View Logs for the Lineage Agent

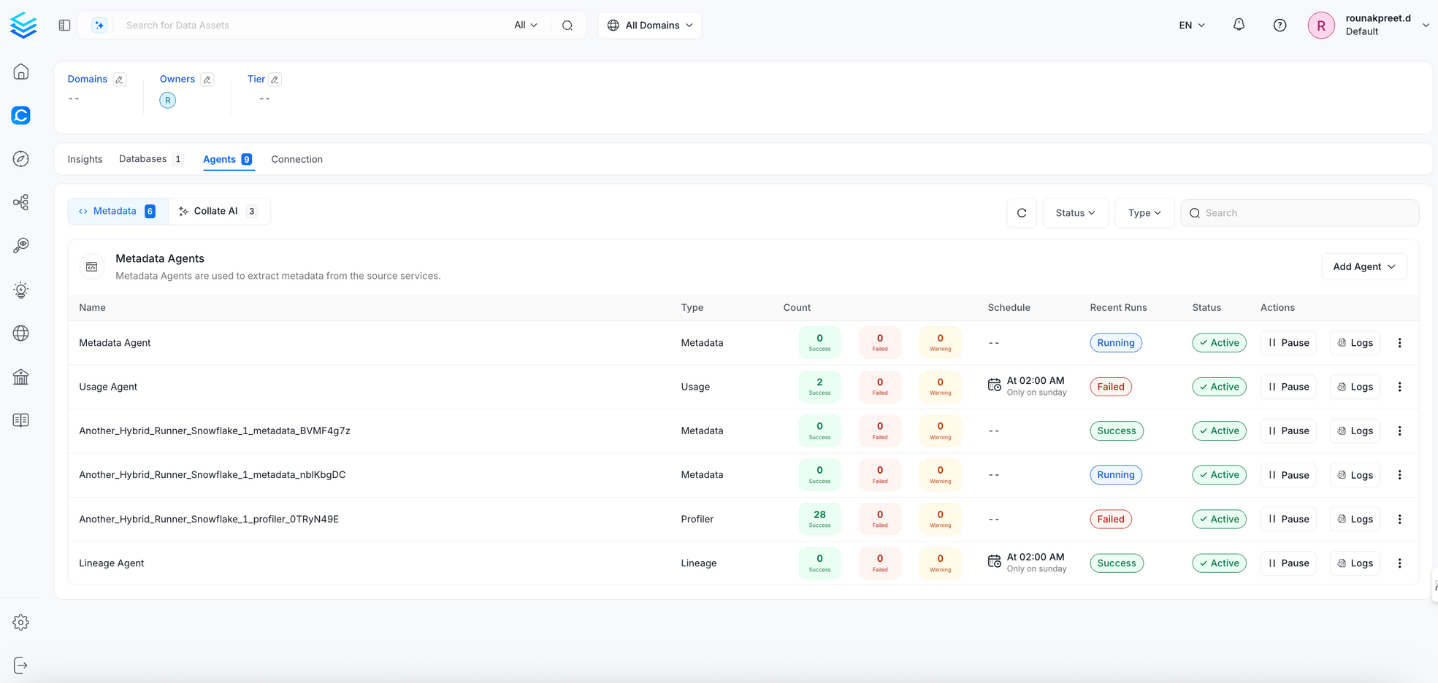pyautogui.click(x=1354, y=562)
